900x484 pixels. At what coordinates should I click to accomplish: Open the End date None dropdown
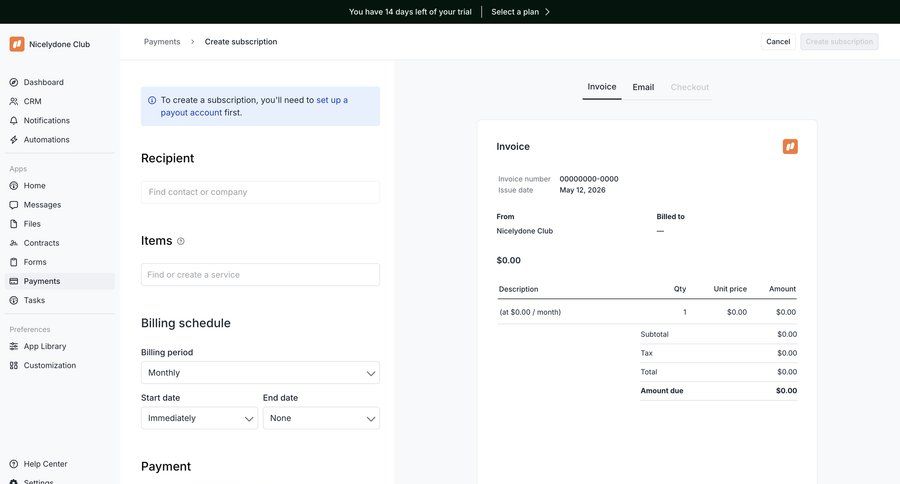(x=321, y=418)
